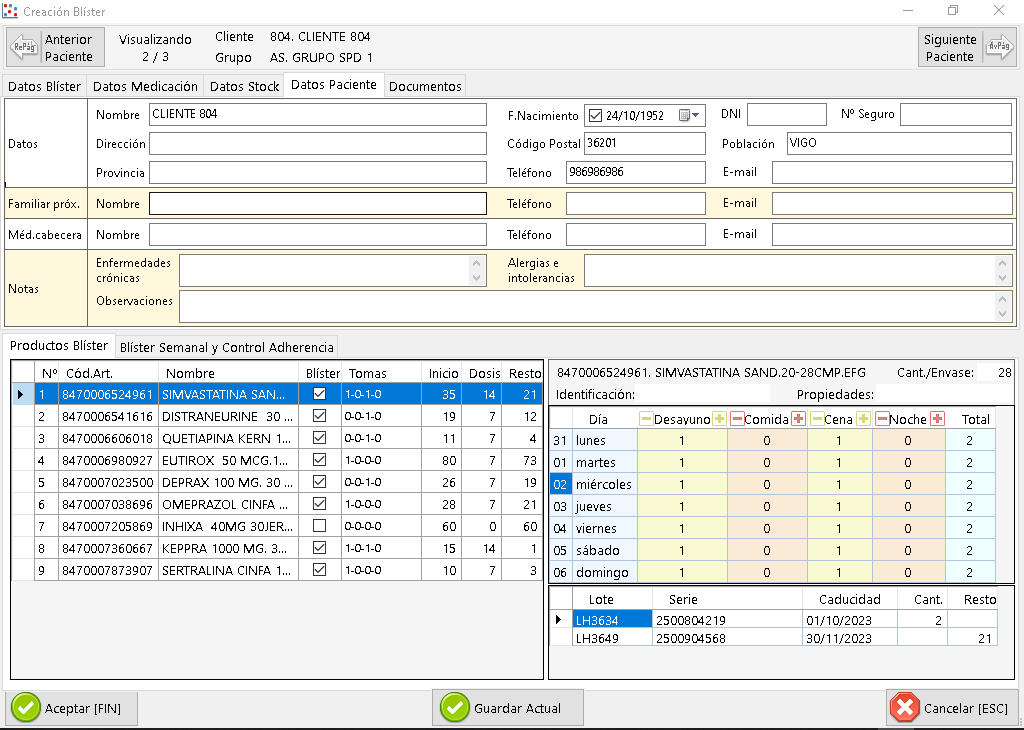Click the app icon in the title bar

click(10, 11)
